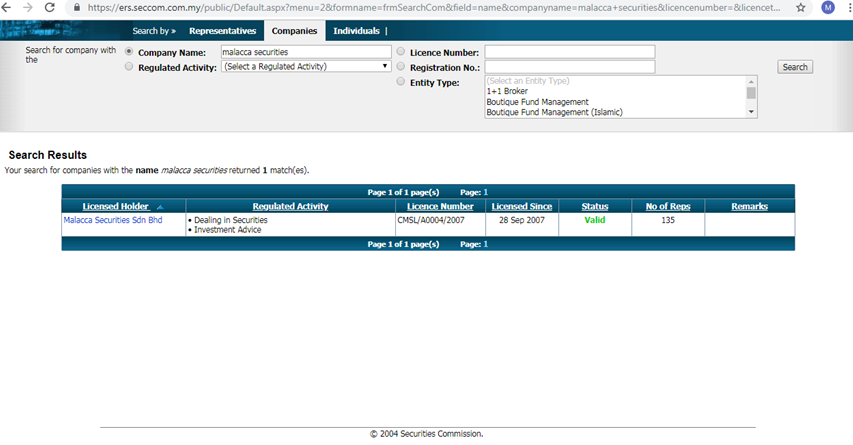The height and width of the screenshot is (445, 853).
Task: Select the Entity Type radio button
Action: pos(401,82)
